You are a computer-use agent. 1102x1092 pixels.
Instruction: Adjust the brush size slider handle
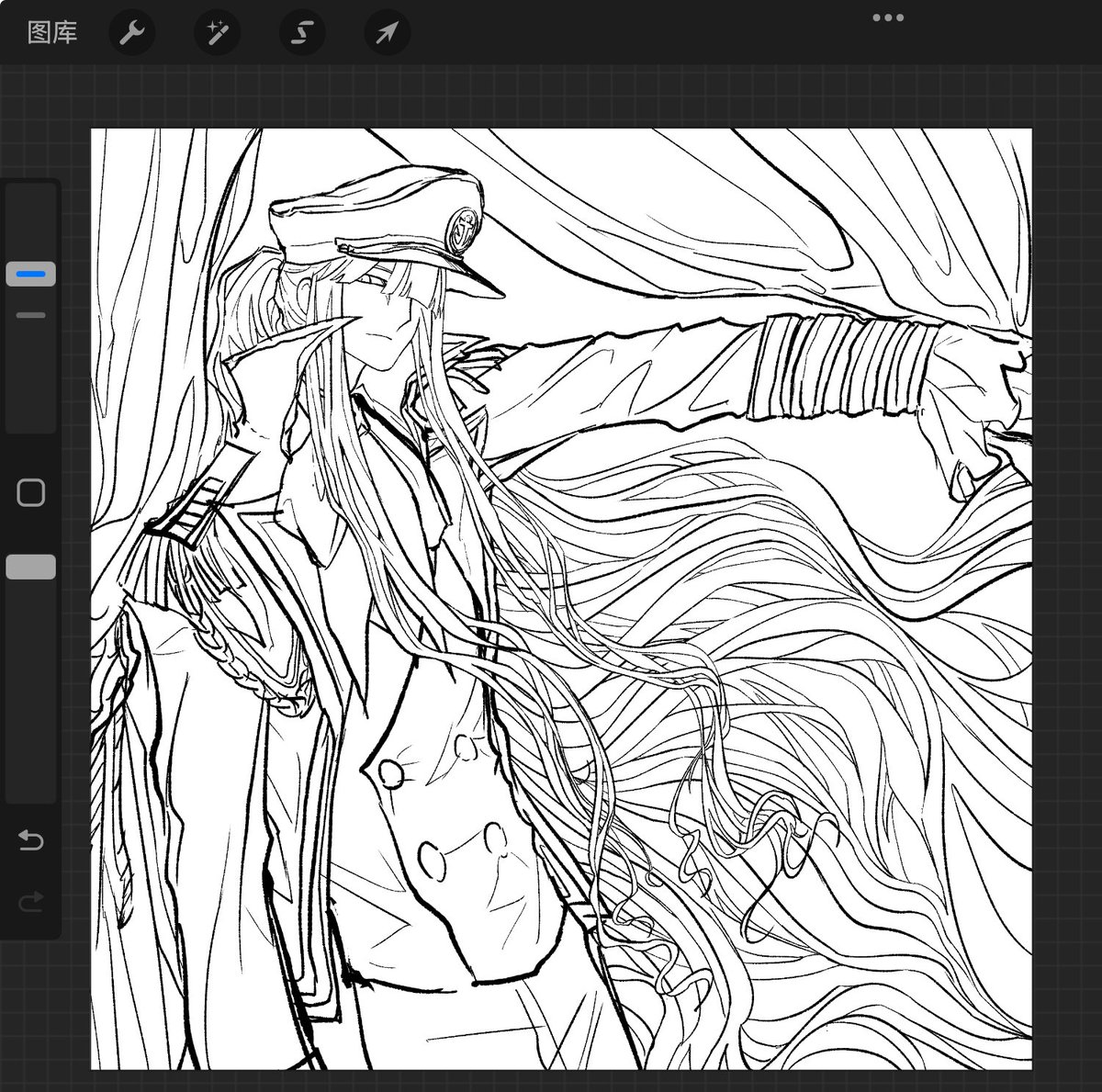click(31, 274)
